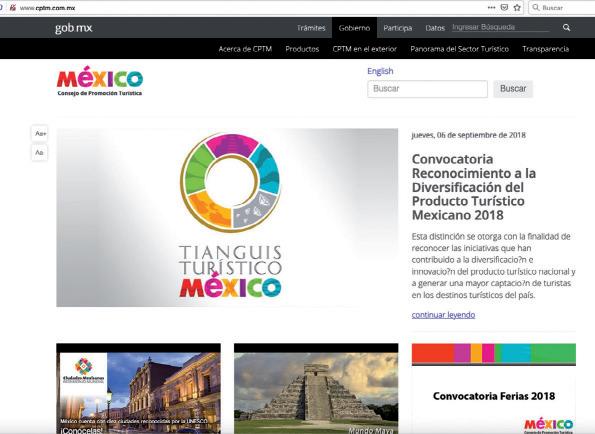This screenshot has width=595, height=434.
Task: Focus the Ingresar Búsqueda field
Action: tap(501, 27)
